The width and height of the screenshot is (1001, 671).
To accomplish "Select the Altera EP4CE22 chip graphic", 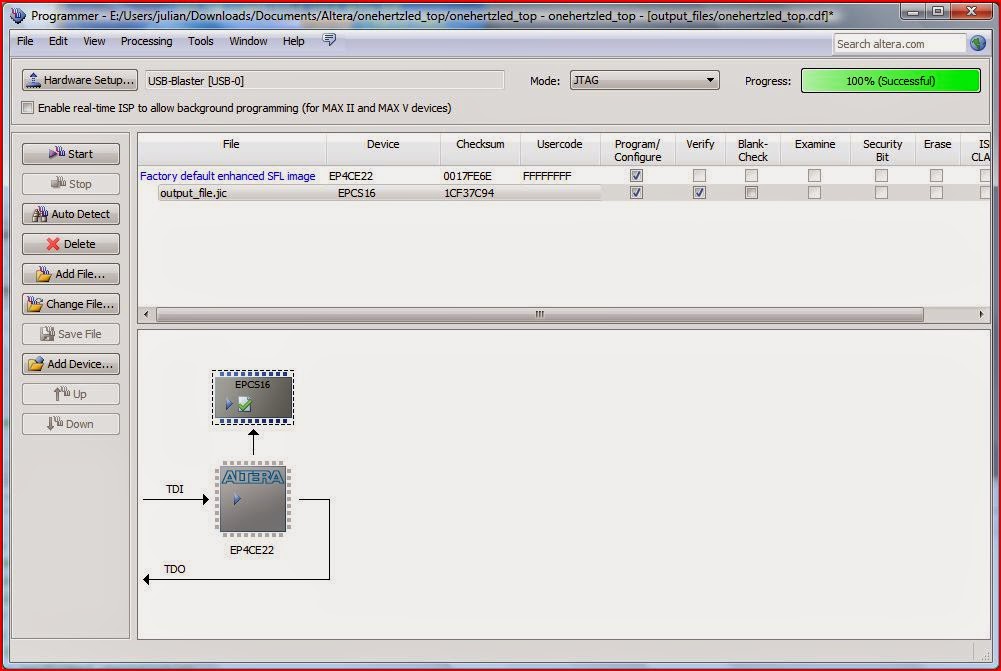I will [x=253, y=499].
